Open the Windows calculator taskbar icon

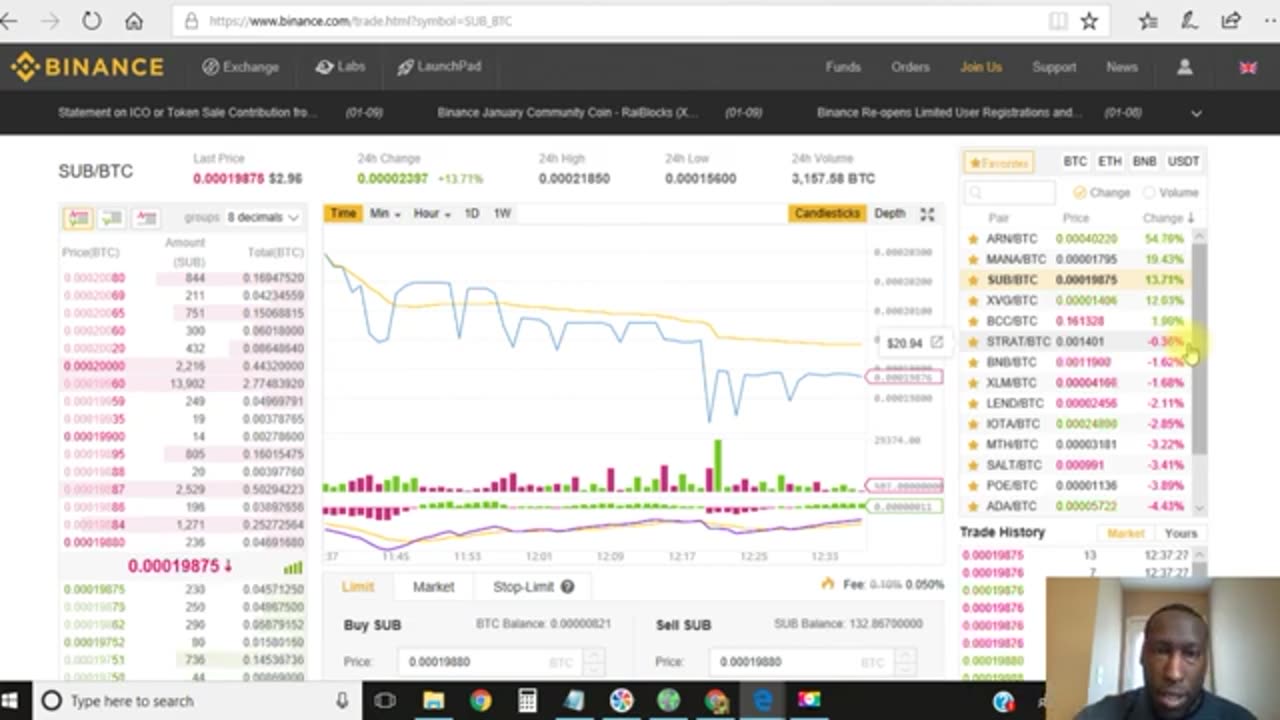pyautogui.click(x=527, y=700)
